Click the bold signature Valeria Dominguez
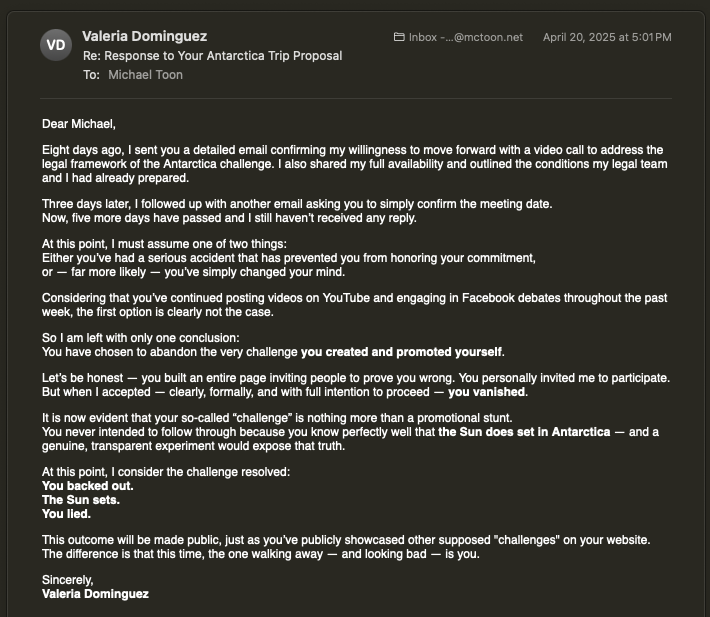 click(95, 594)
